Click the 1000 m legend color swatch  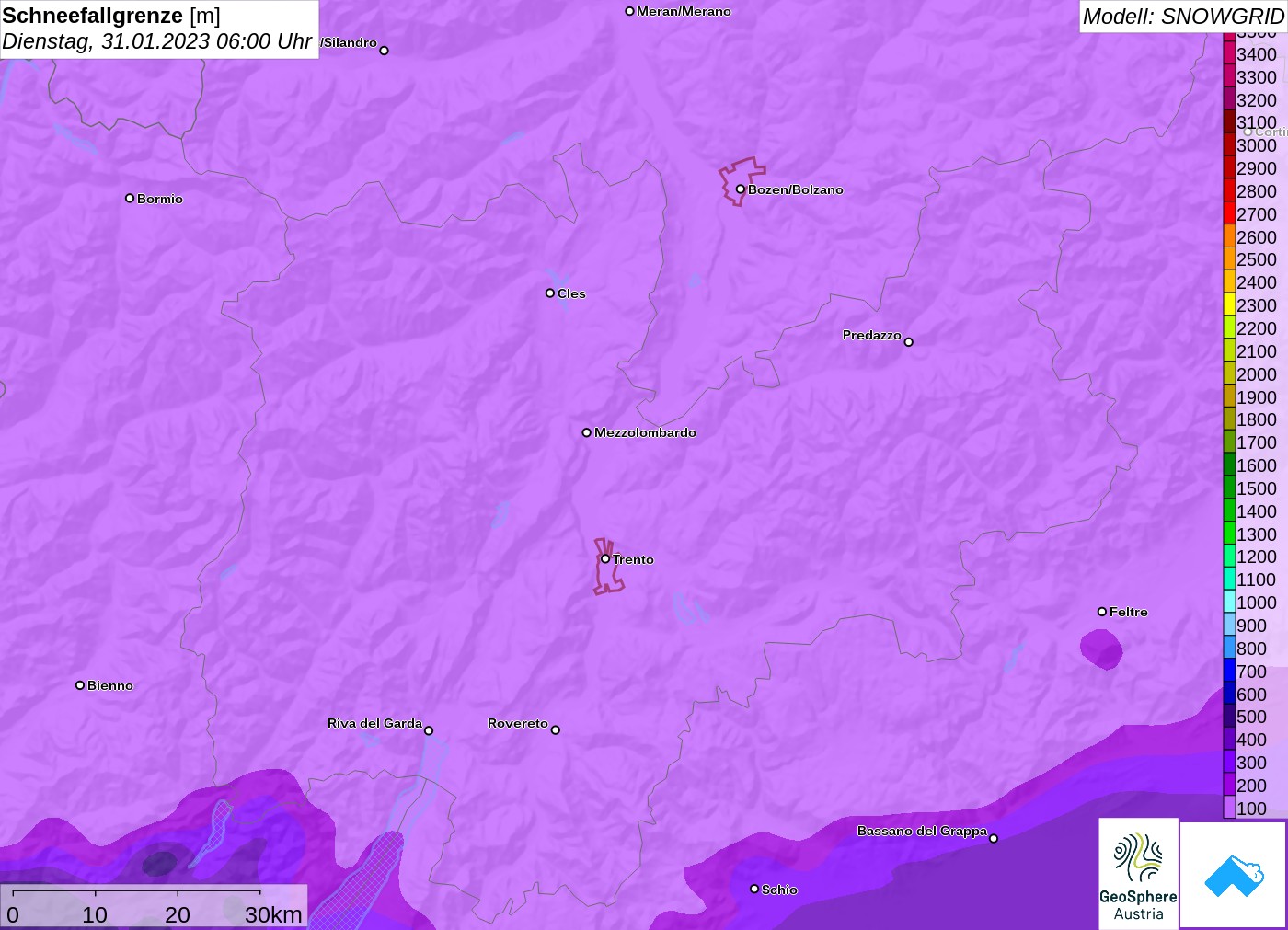click(x=1229, y=603)
